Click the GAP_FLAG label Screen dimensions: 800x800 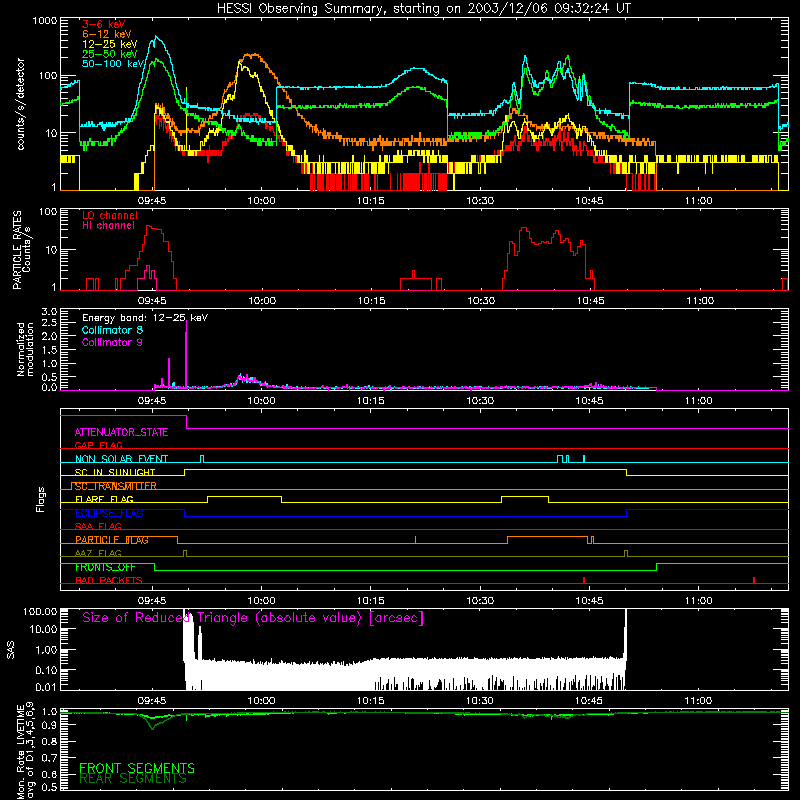(98, 445)
